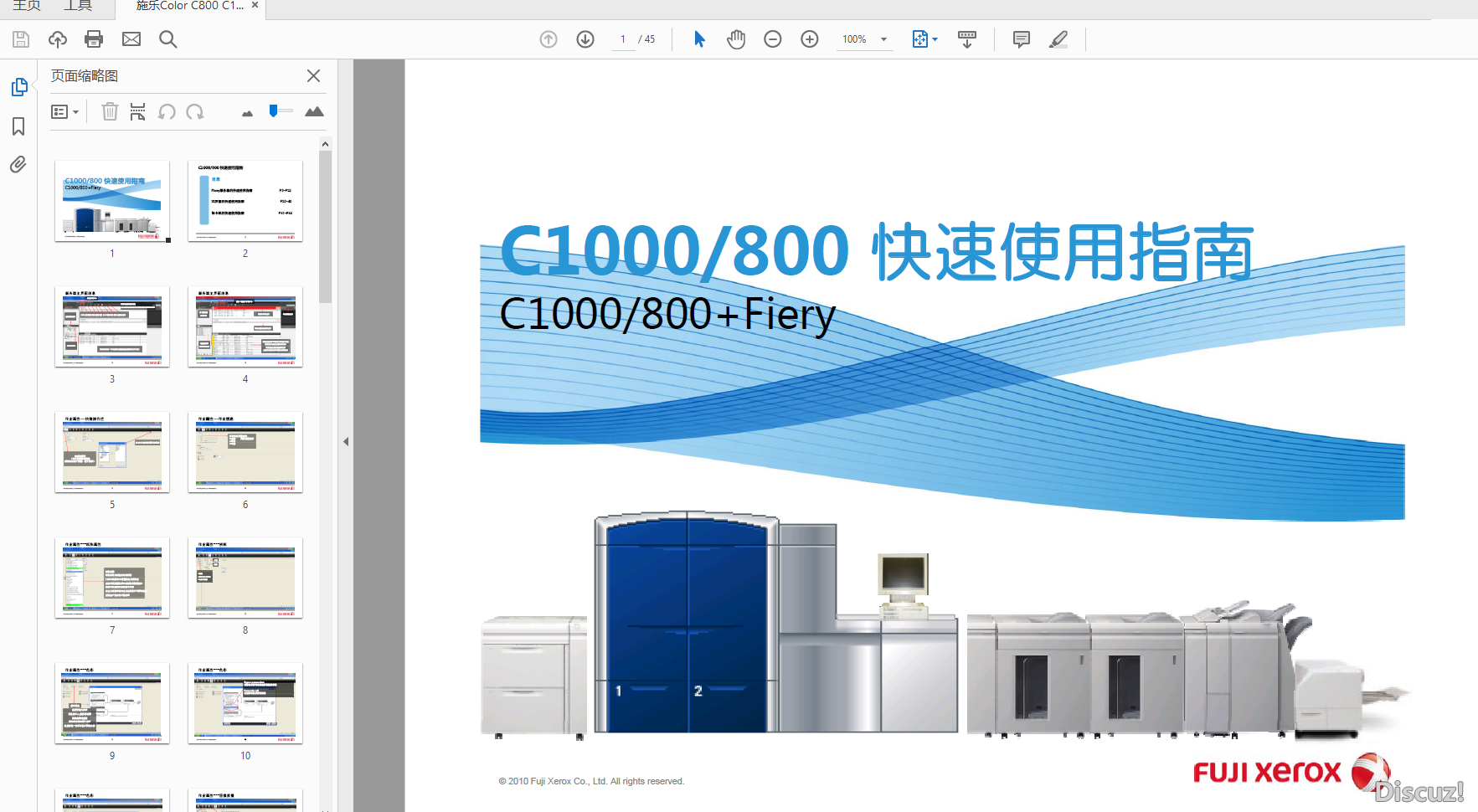Screen dimensions: 1478x812
Task: Toggle the Attachments paperclip panel
Action: (18, 164)
